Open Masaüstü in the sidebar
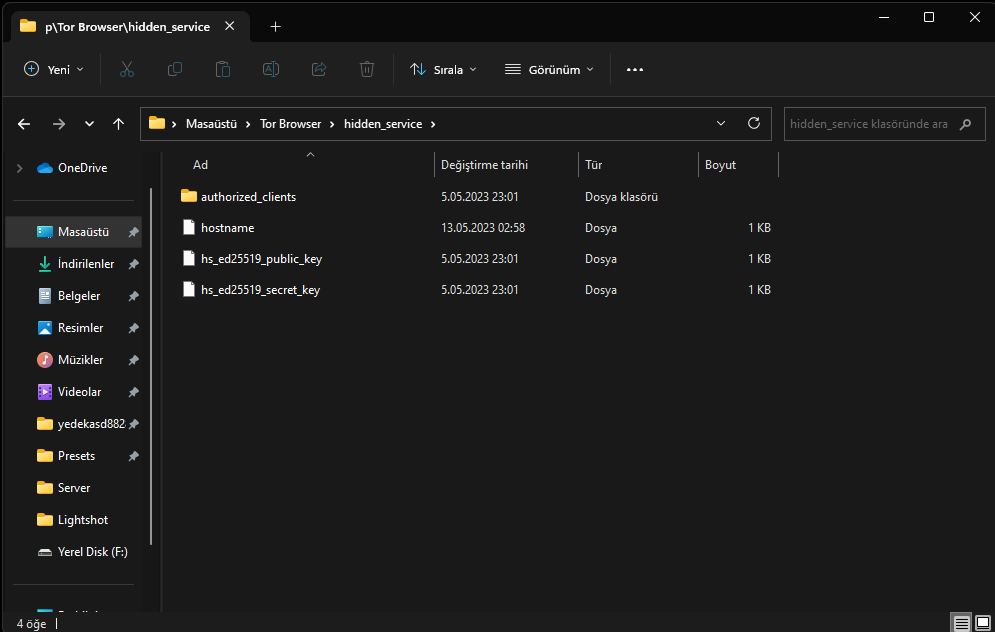 [x=83, y=232]
